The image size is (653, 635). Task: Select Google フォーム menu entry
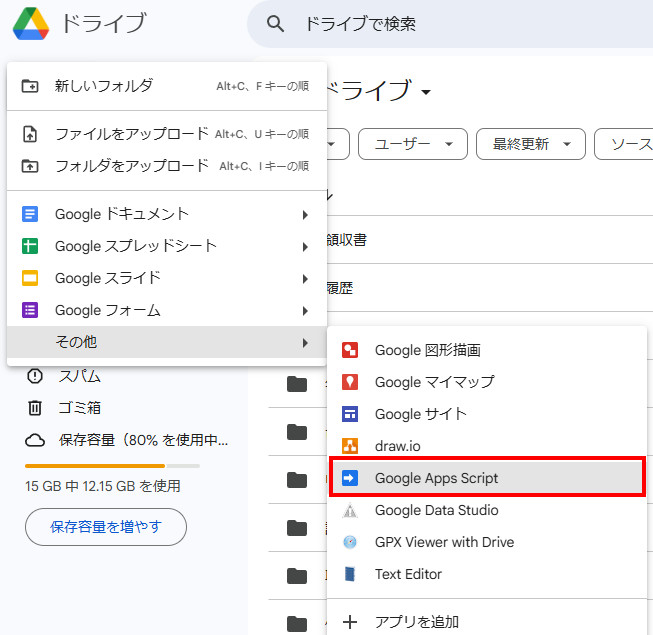[x=167, y=311]
